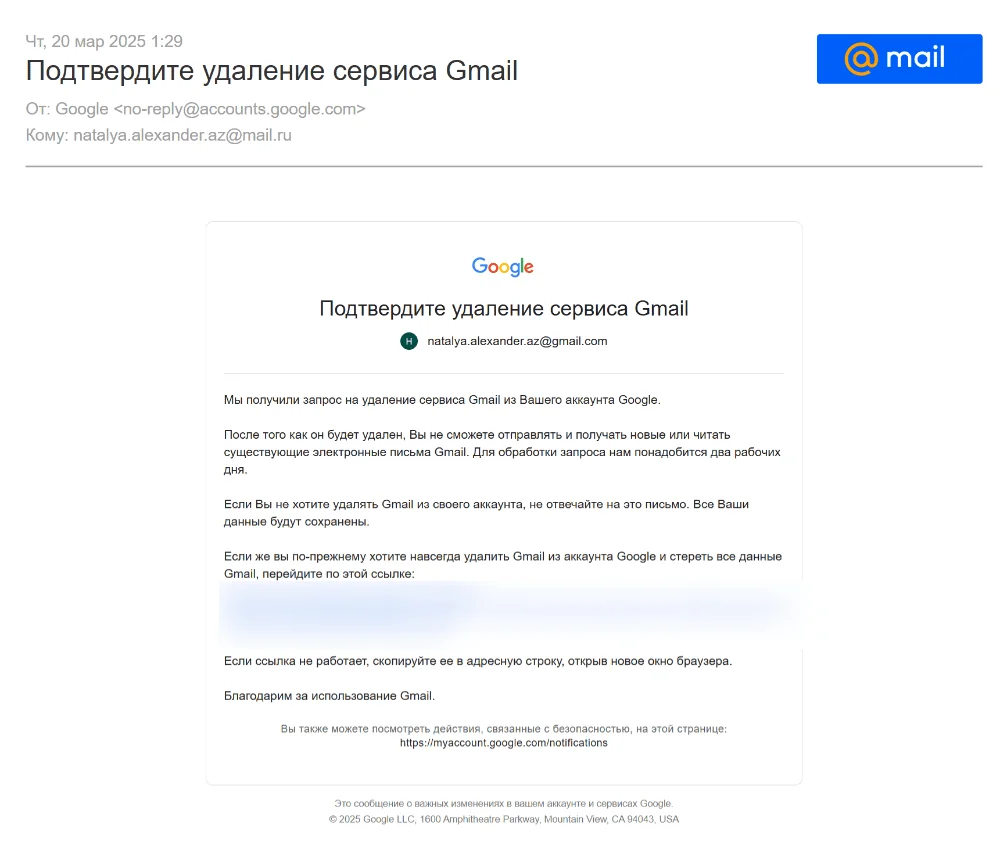Open the myaccount.google.com/notifications link
This screenshot has width=1000, height=850.
click(503, 743)
